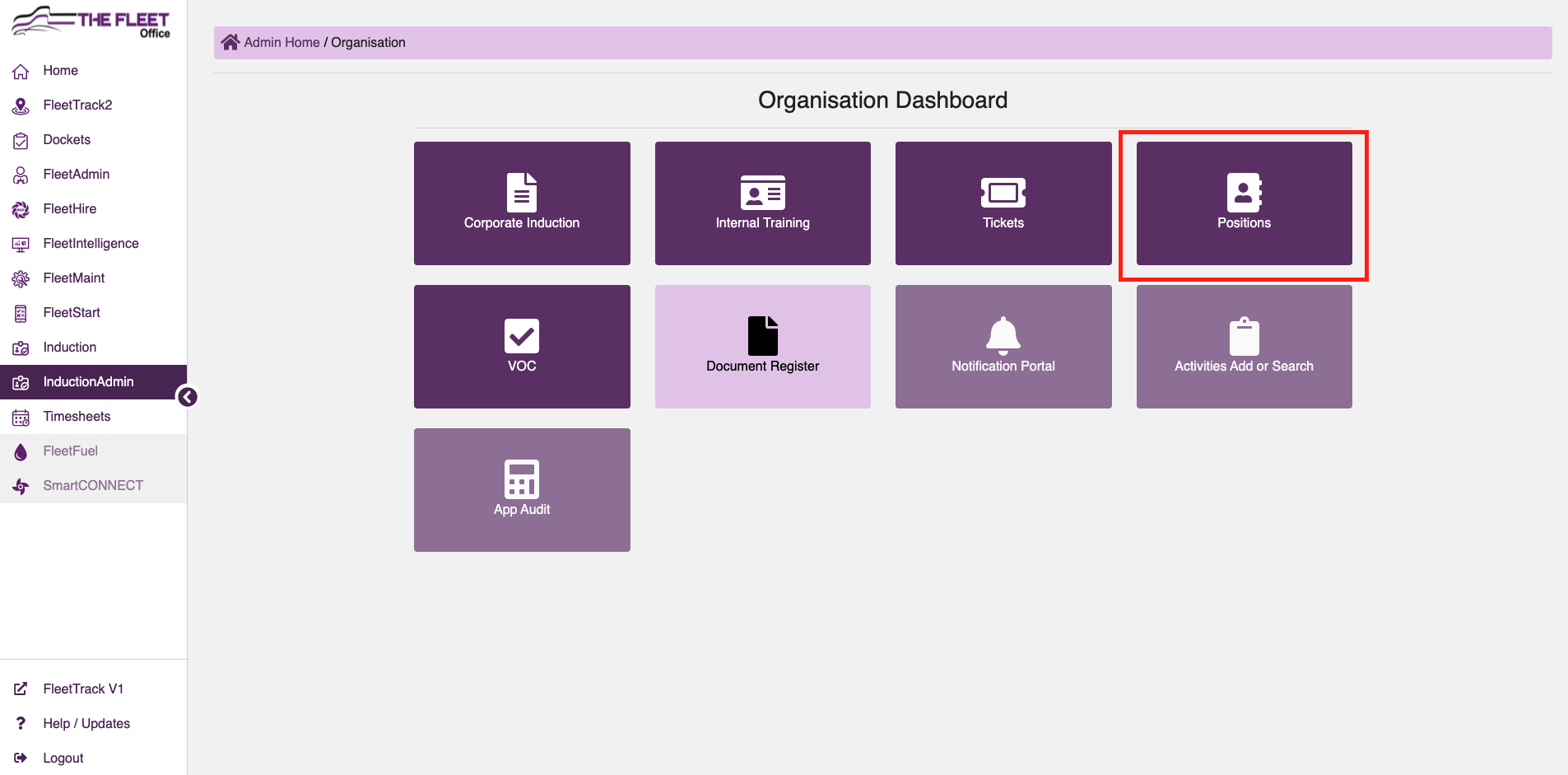The image size is (1568, 775).
Task: Click the Dockets clipboard icon
Action: [x=21, y=141]
